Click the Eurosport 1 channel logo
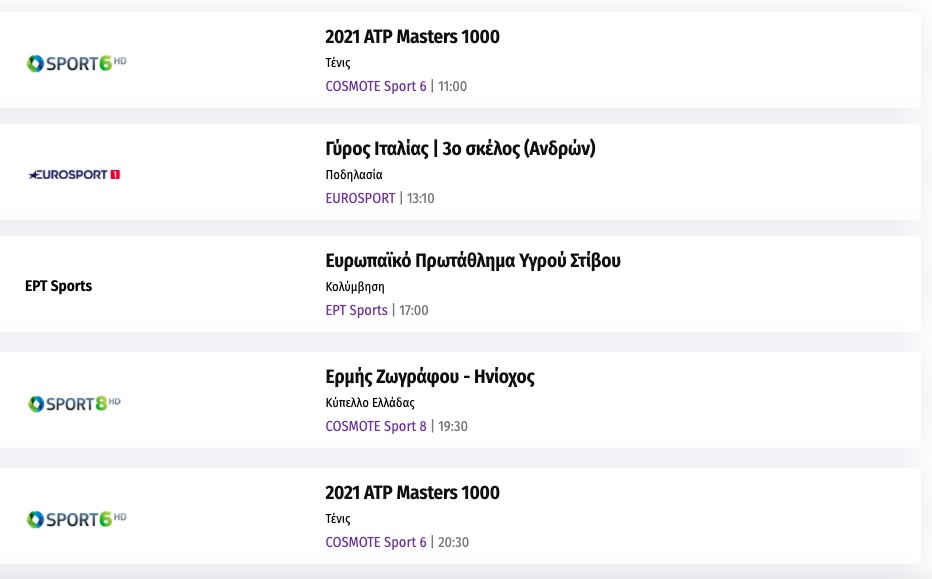Image resolution: width=932 pixels, height=579 pixels. pos(74,175)
